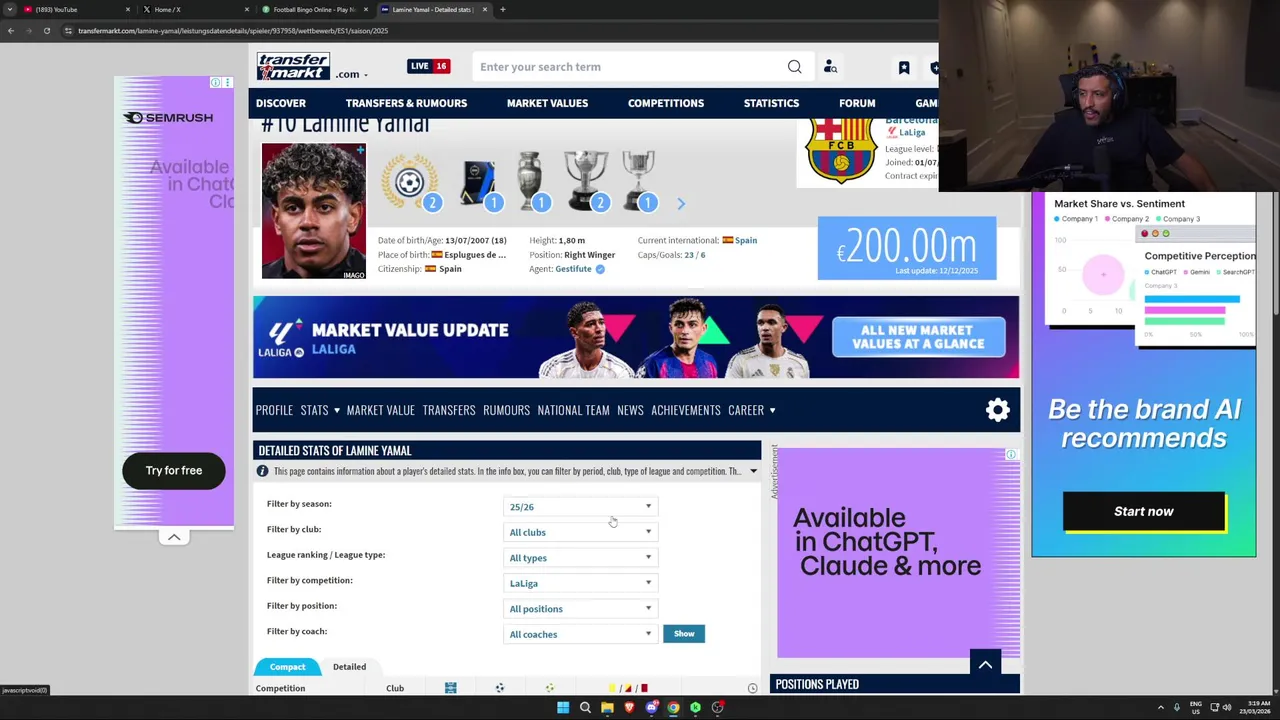Open the detailed player search icon
The width and height of the screenshot is (1280, 720).
[x=830, y=67]
